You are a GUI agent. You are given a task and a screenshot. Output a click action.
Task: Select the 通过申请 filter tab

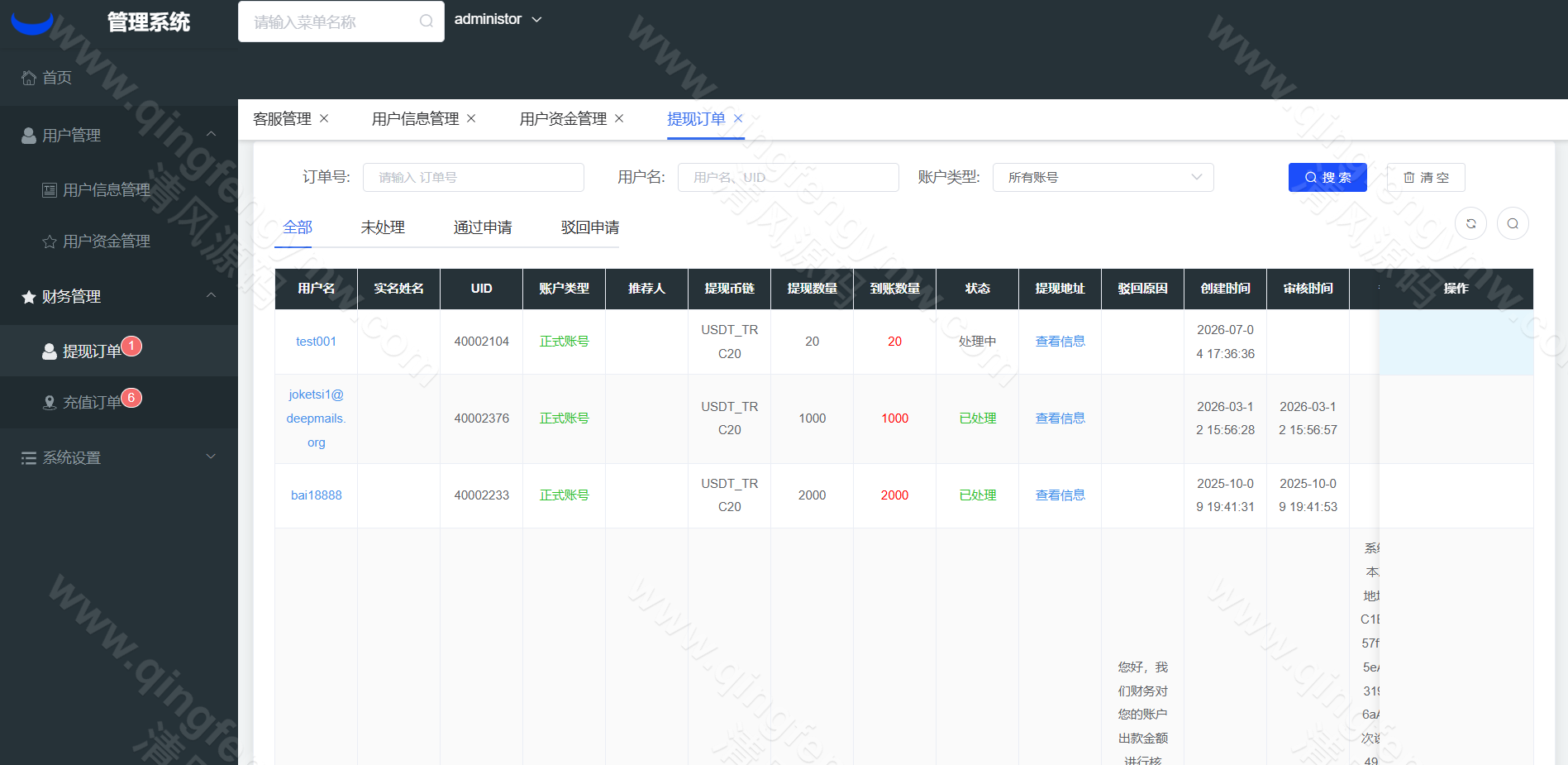point(483,227)
